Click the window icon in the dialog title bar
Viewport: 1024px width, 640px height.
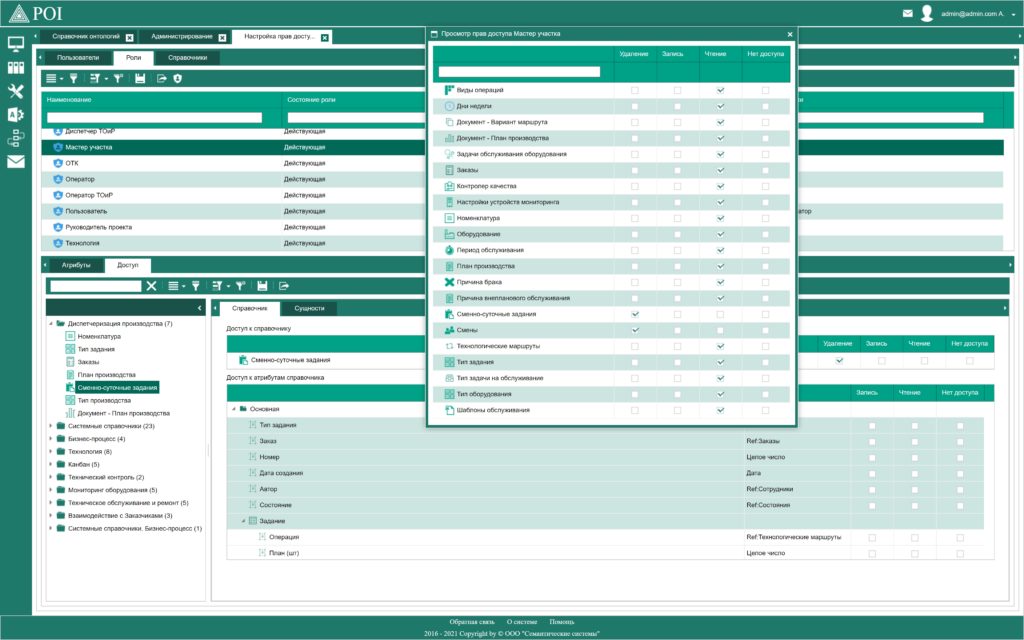[434, 33]
